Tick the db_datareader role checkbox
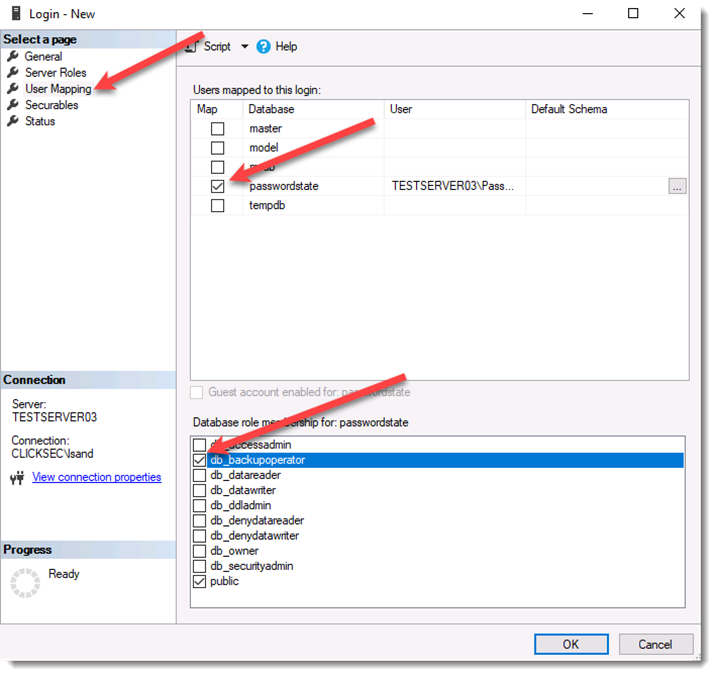The height and width of the screenshot is (676, 716). coord(200,475)
